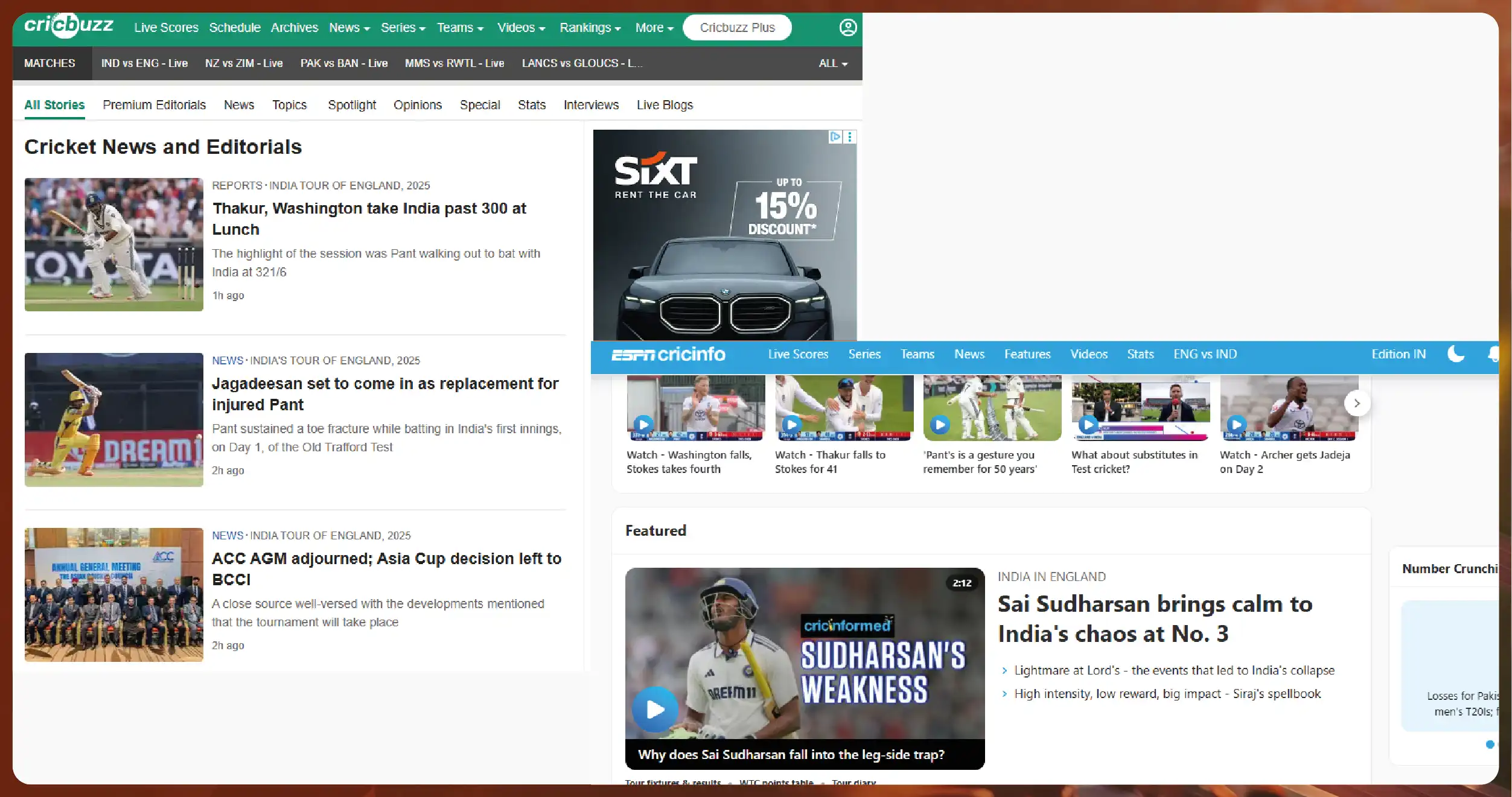Click the Cricbuzz Plus button
This screenshot has width=1512, height=797.
click(x=736, y=28)
